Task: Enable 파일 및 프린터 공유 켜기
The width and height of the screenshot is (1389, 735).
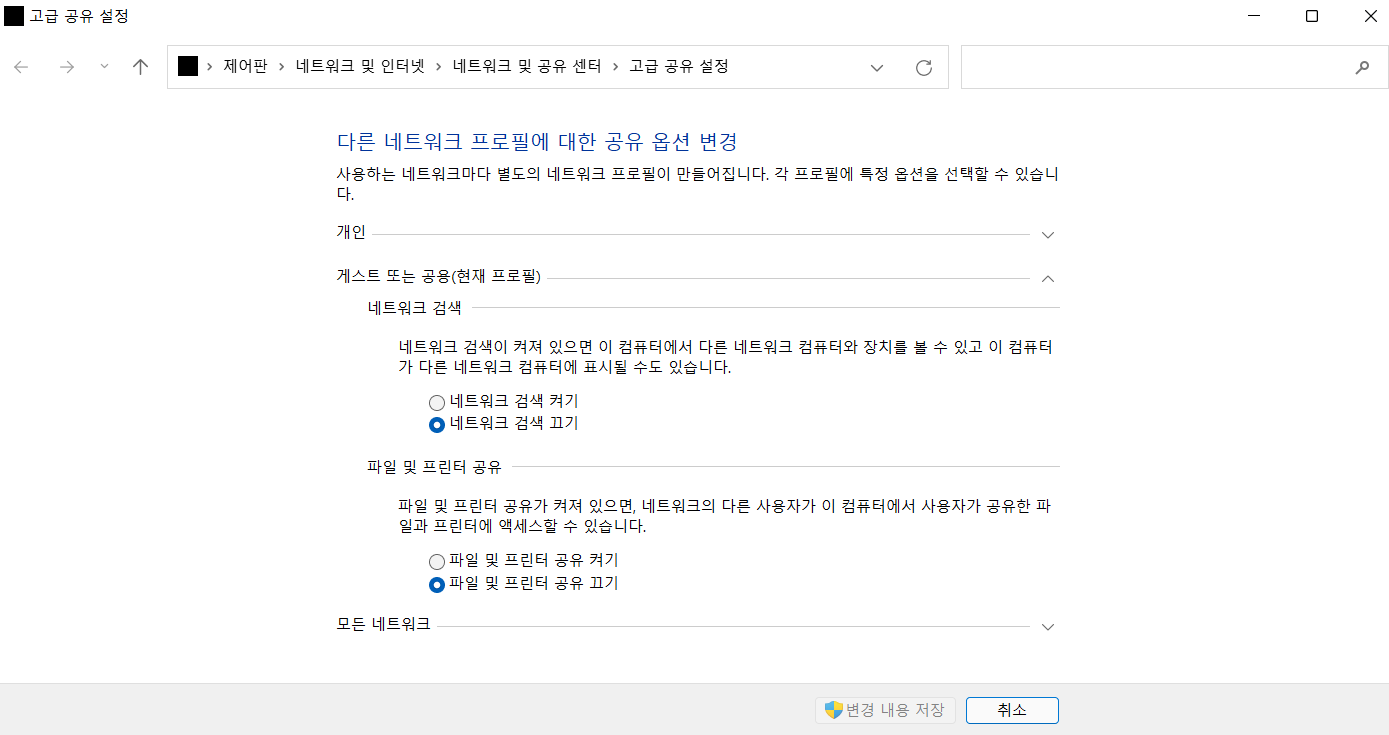Action: tap(437, 561)
